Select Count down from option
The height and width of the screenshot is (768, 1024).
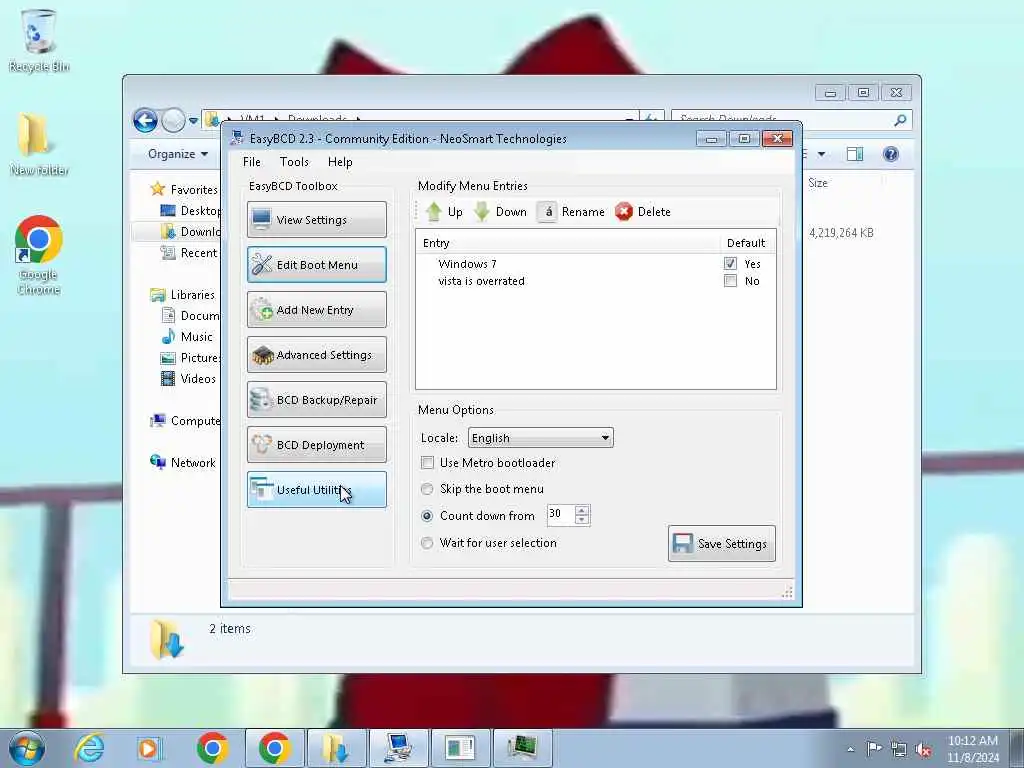(x=427, y=516)
